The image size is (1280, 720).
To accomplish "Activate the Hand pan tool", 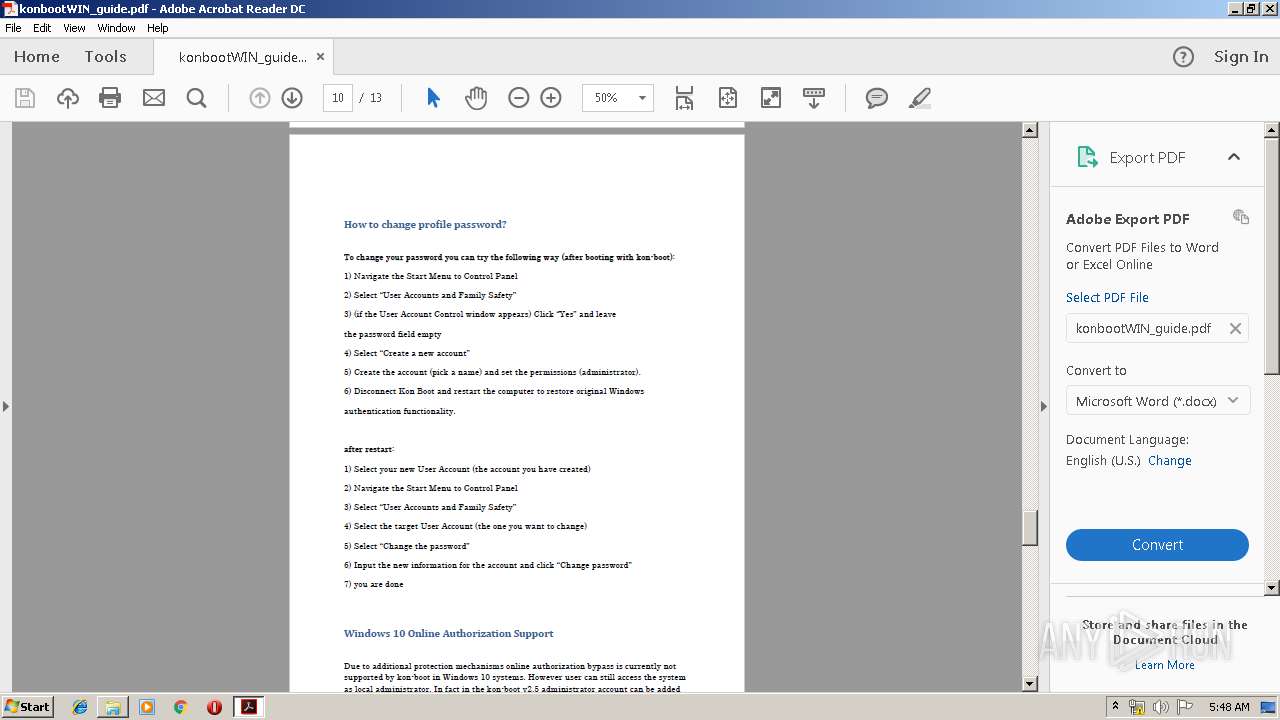I will point(476,98).
